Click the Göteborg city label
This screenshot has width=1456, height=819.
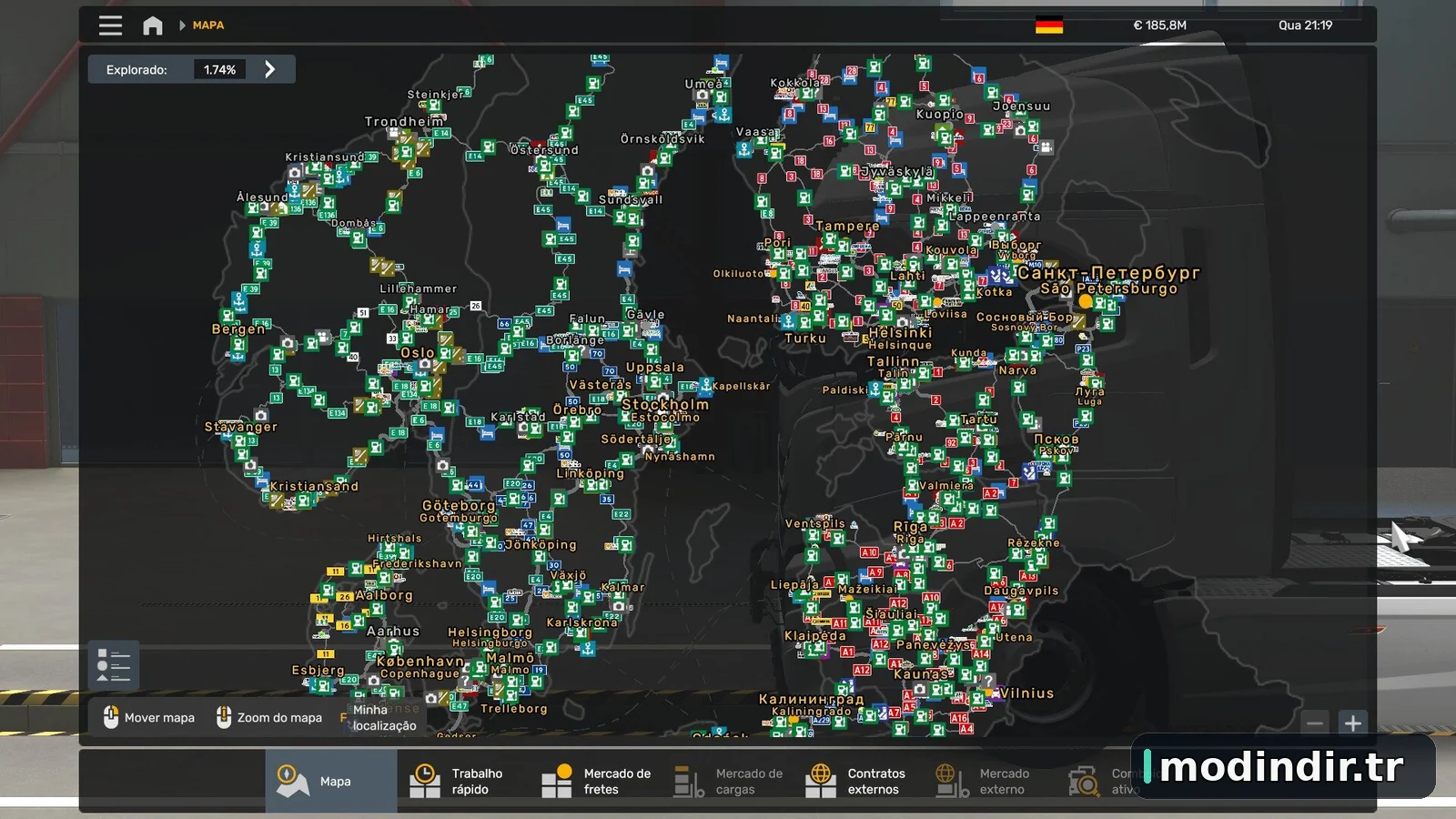click(x=459, y=505)
